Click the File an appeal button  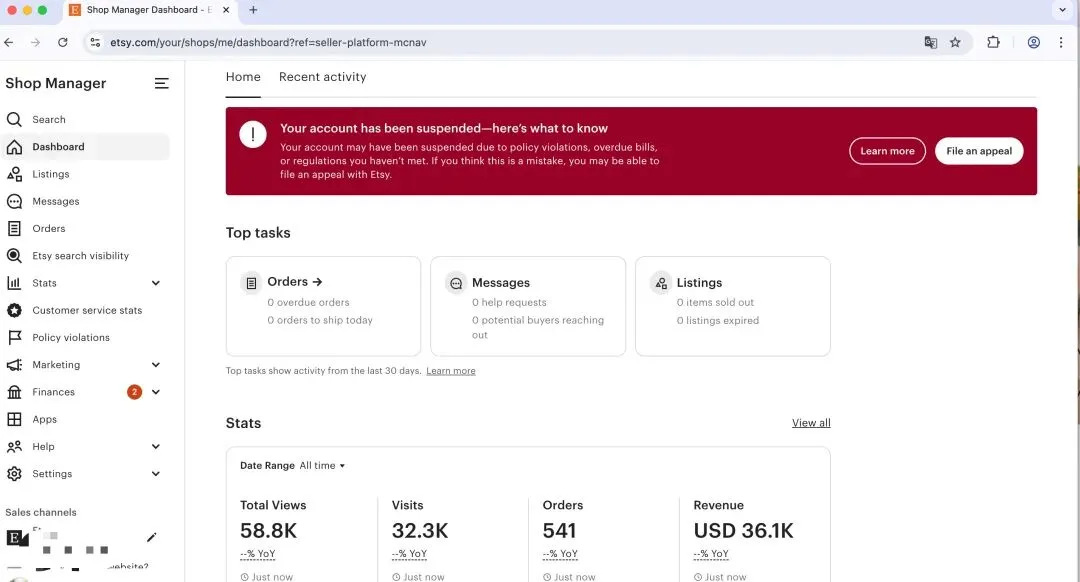pyautogui.click(x=978, y=151)
